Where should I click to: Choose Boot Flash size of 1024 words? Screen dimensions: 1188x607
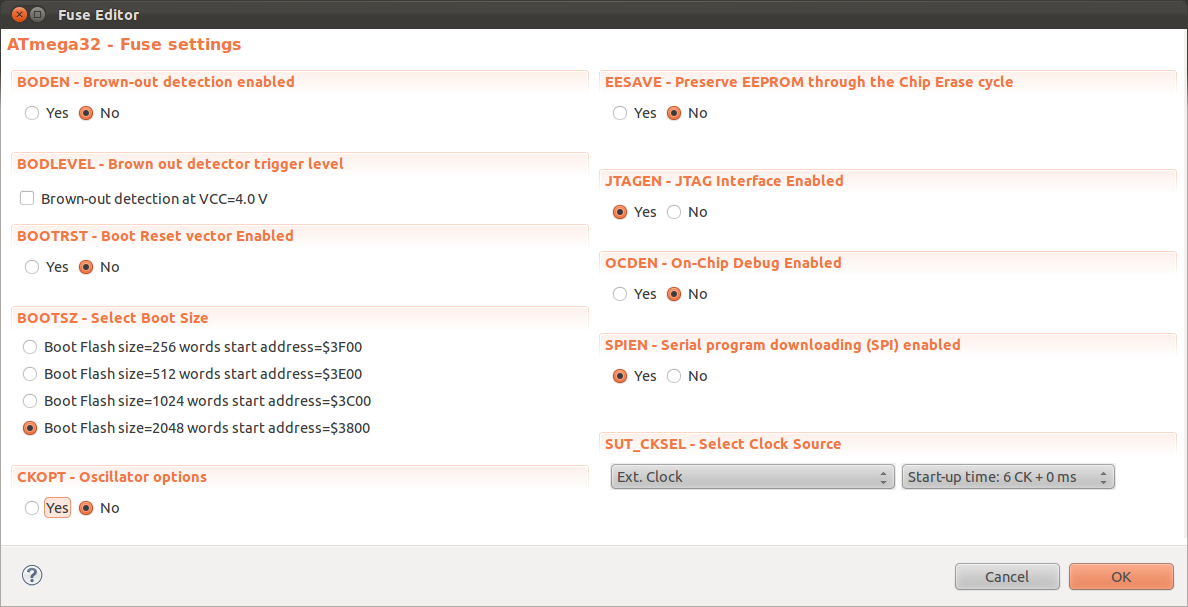click(30, 401)
